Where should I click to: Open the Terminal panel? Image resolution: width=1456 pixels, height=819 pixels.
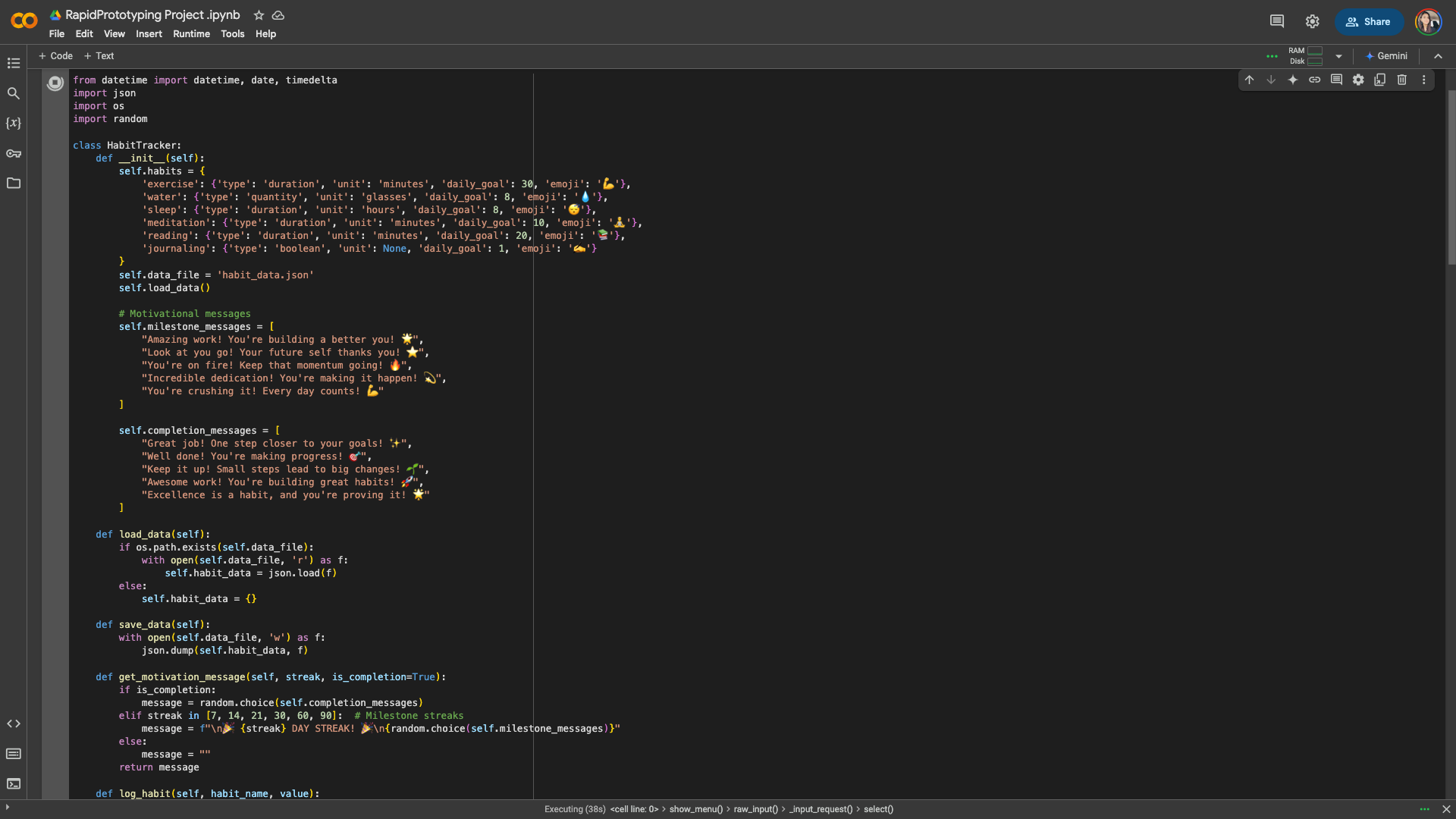14,783
